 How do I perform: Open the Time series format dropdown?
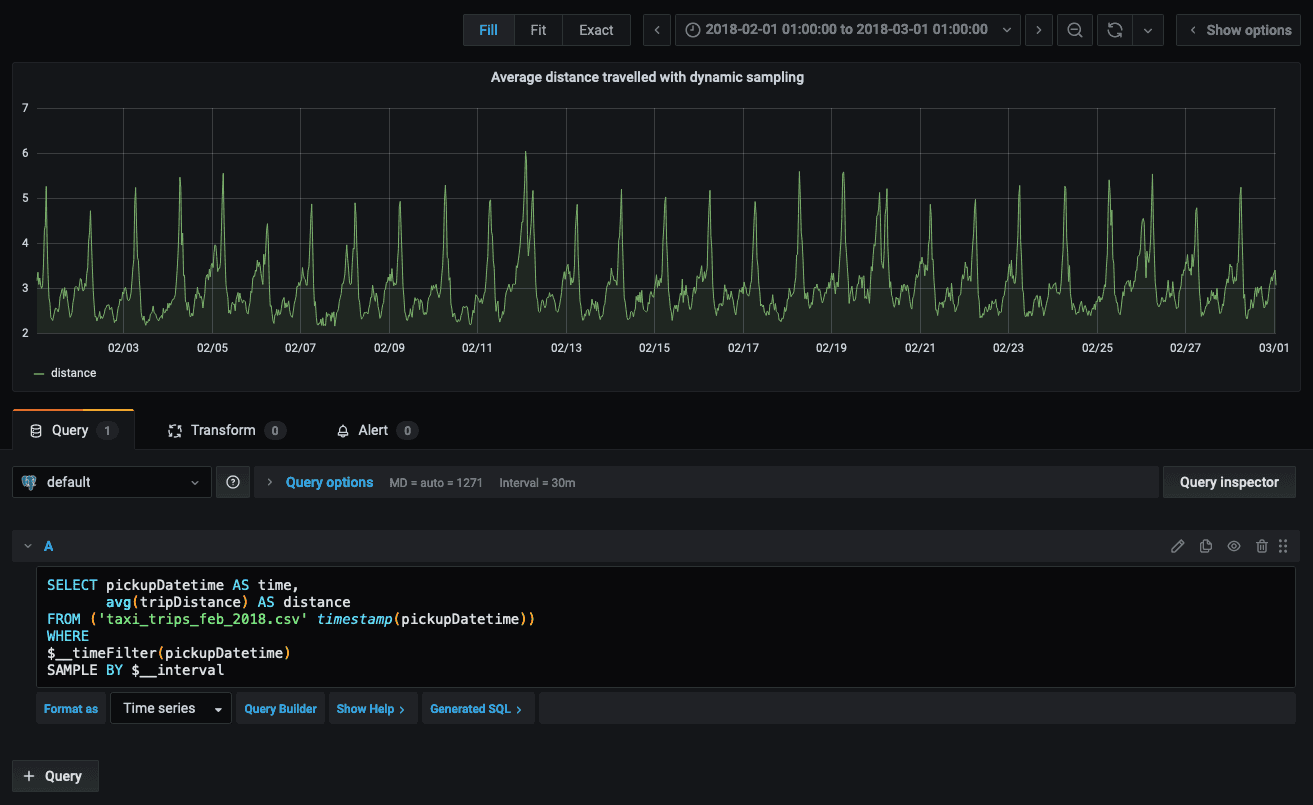(x=171, y=708)
